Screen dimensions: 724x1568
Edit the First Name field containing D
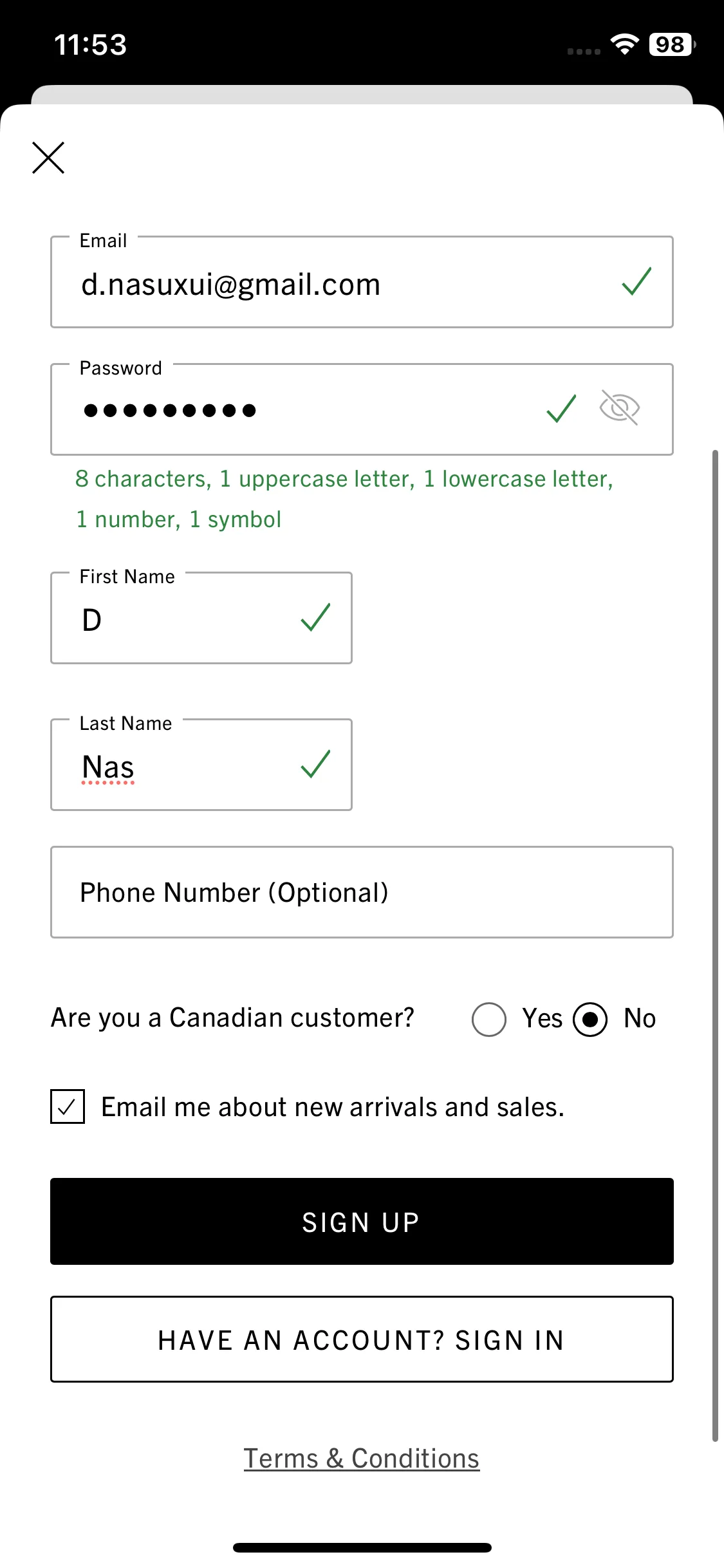tap(201, 618)
